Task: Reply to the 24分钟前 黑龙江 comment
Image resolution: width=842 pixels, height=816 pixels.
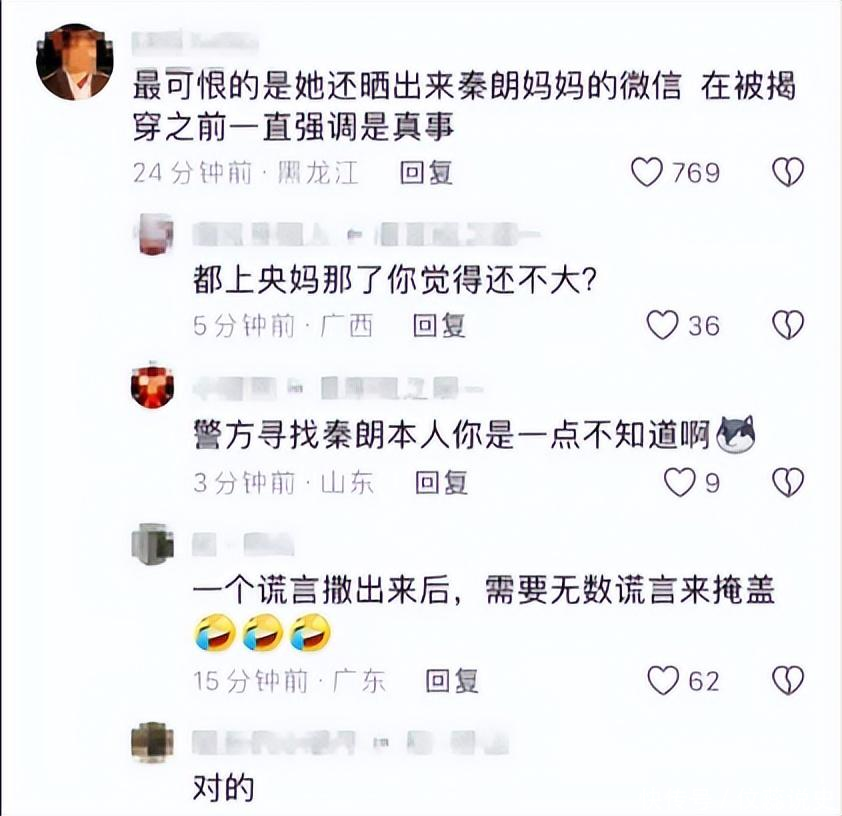Action: [x=426, y=172]
